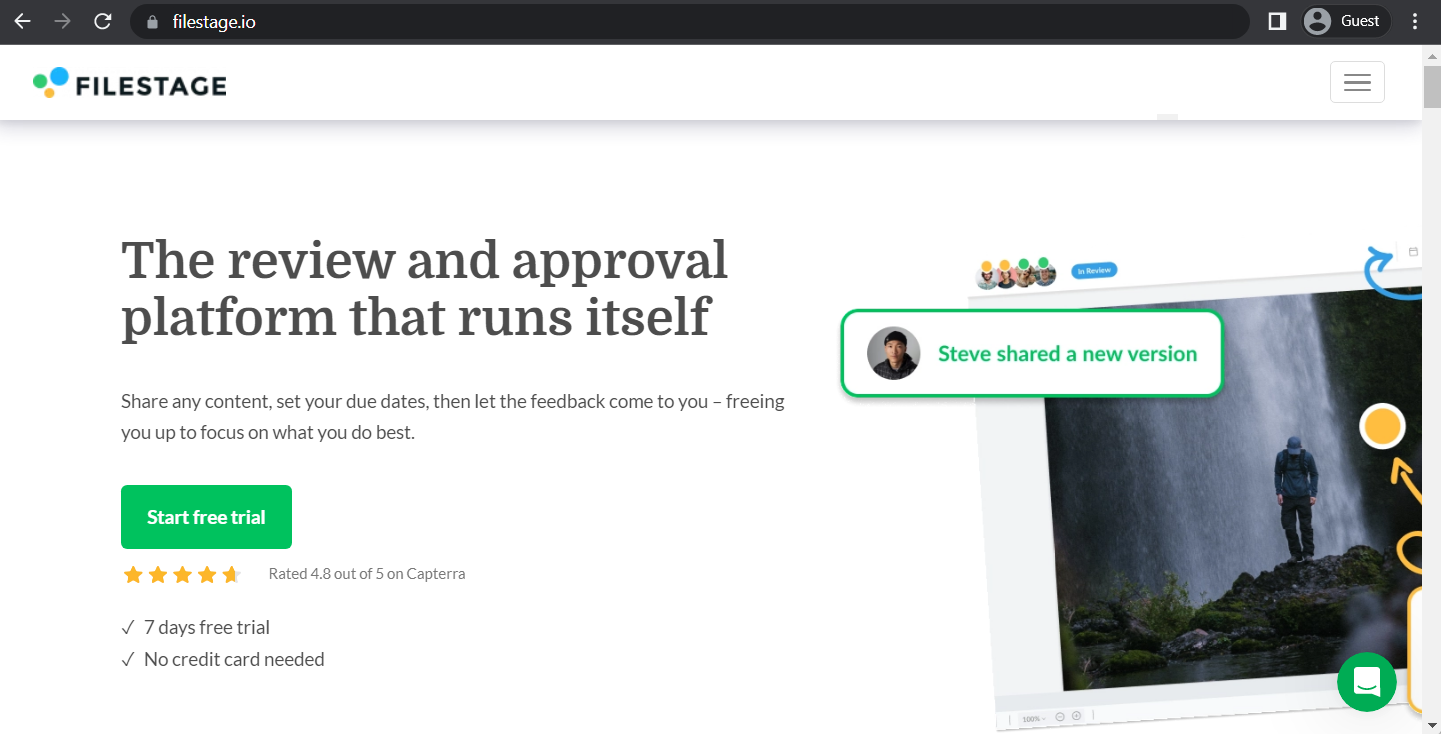Open Chrome three-dot menu
1441x734 pixels.
[x=1414, y=21]
